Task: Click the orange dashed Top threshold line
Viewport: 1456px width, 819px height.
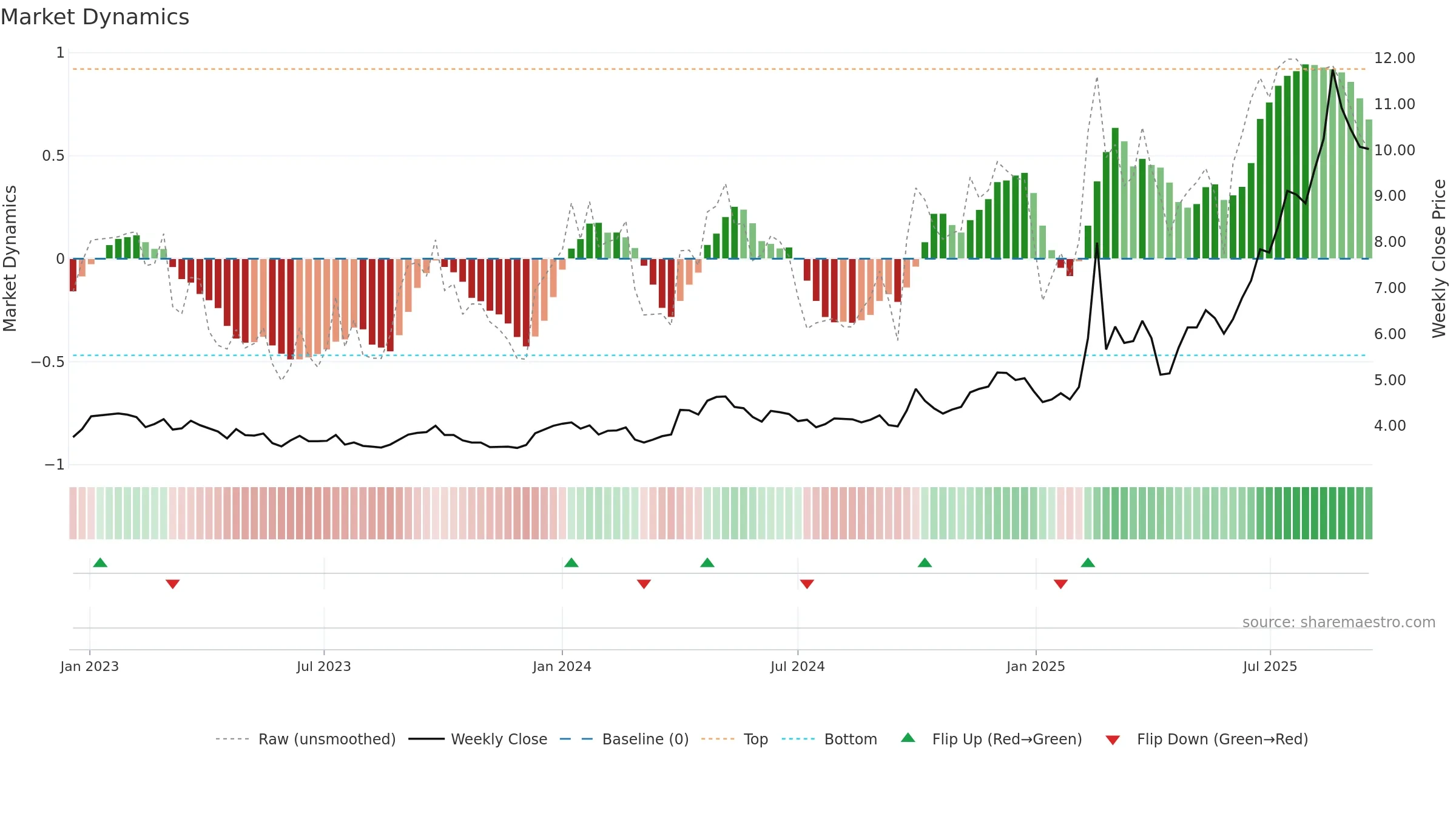Action: click(x=720, y=69)
